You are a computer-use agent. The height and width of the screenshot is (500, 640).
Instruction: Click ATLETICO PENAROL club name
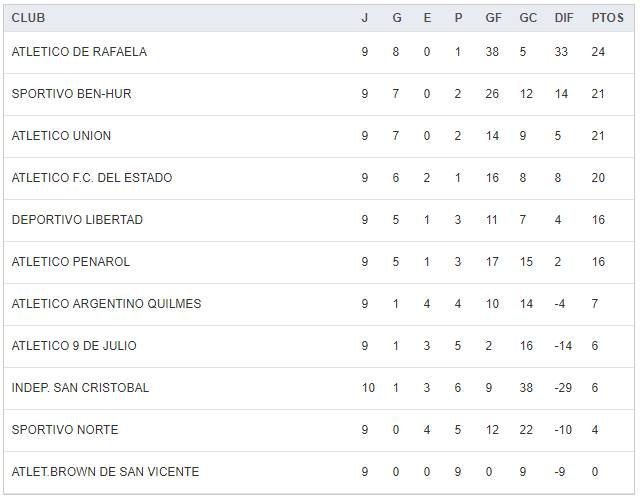(71, 262)
